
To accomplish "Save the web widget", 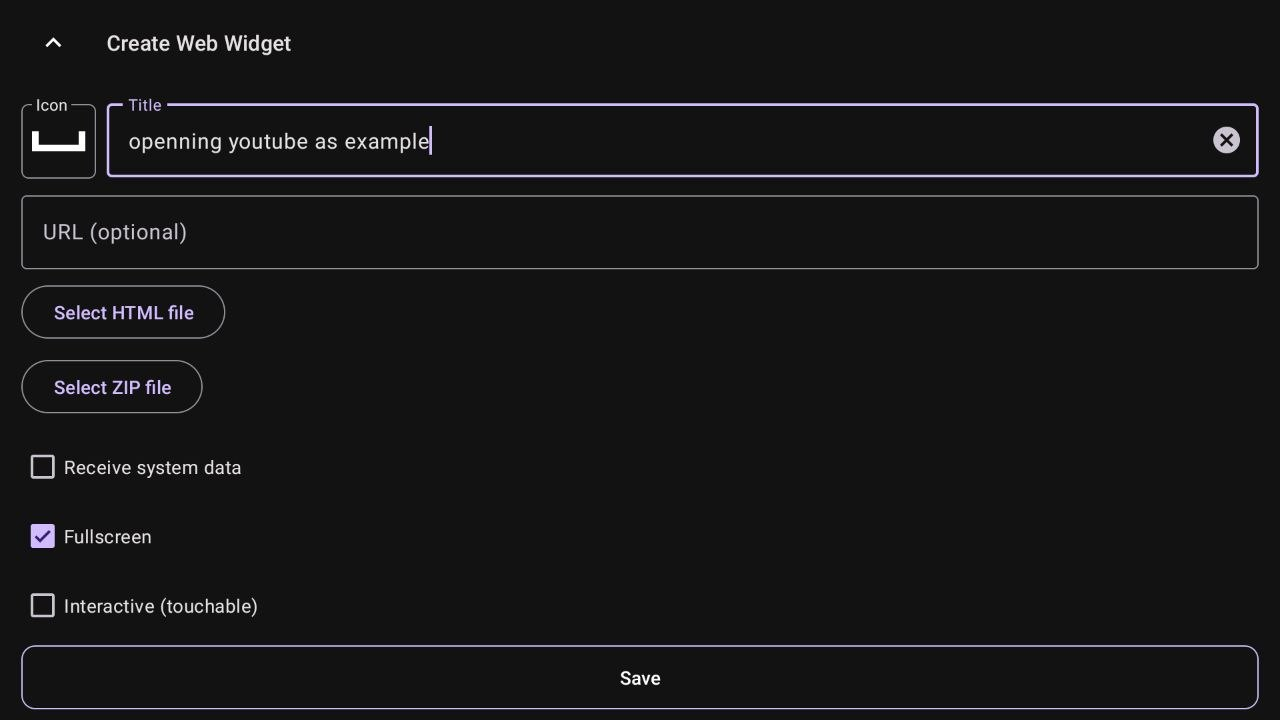I will 640,678.
